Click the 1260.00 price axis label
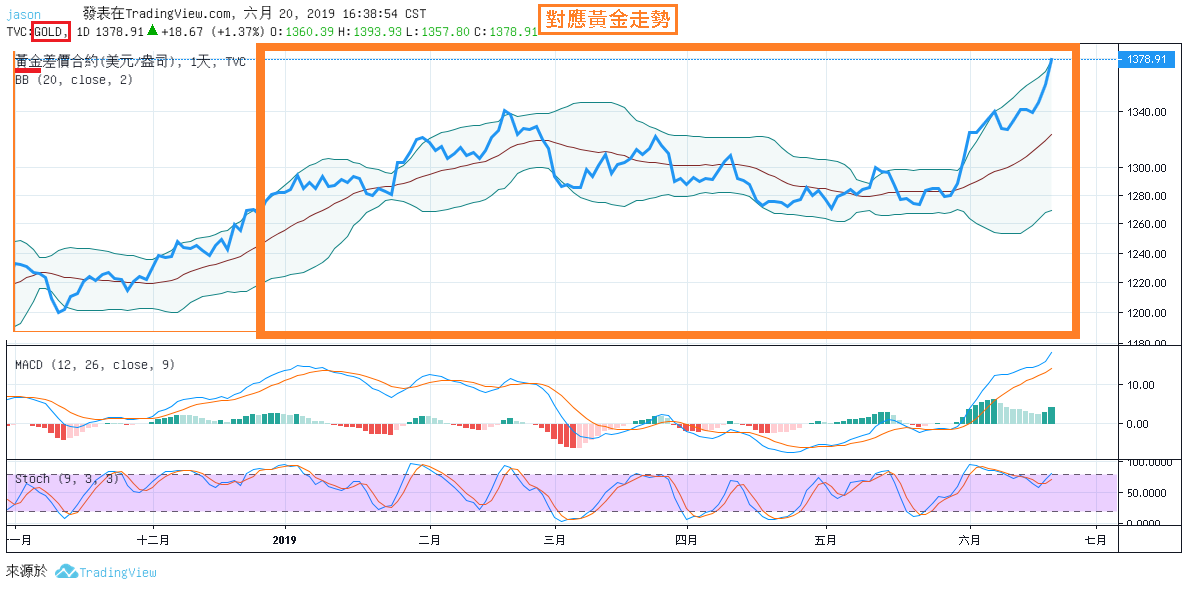The height and width of the screenshot is (589, 1188). coord(1144,225)
